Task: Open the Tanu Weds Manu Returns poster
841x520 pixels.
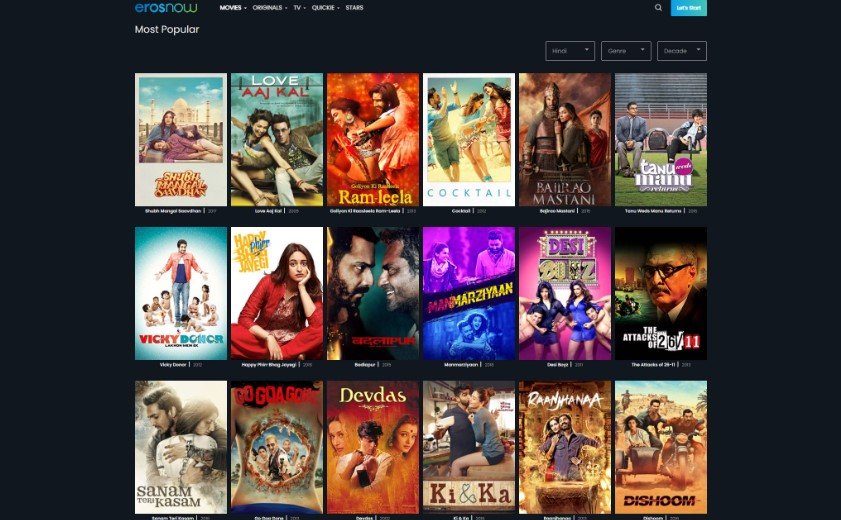Action: (661, 139)
